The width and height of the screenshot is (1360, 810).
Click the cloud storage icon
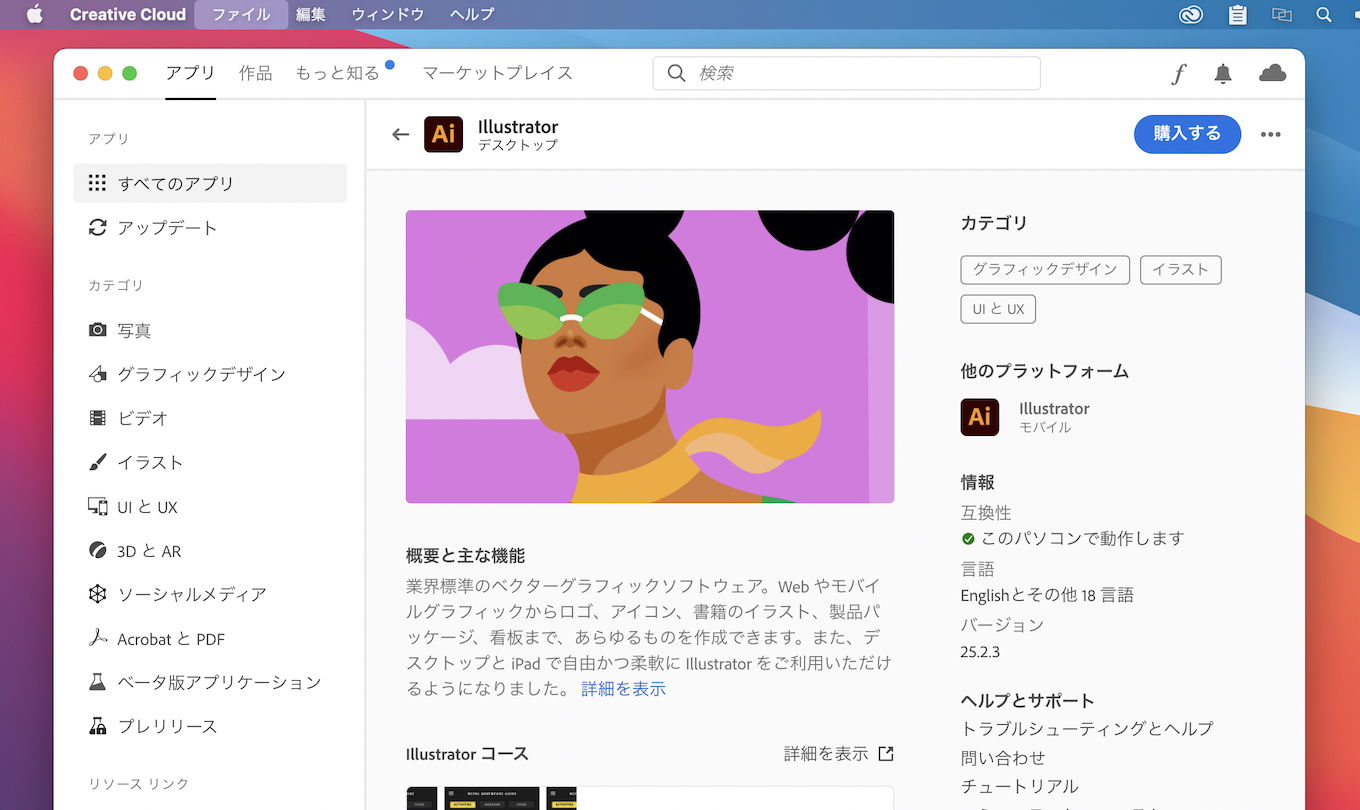tap(1272, 73)
